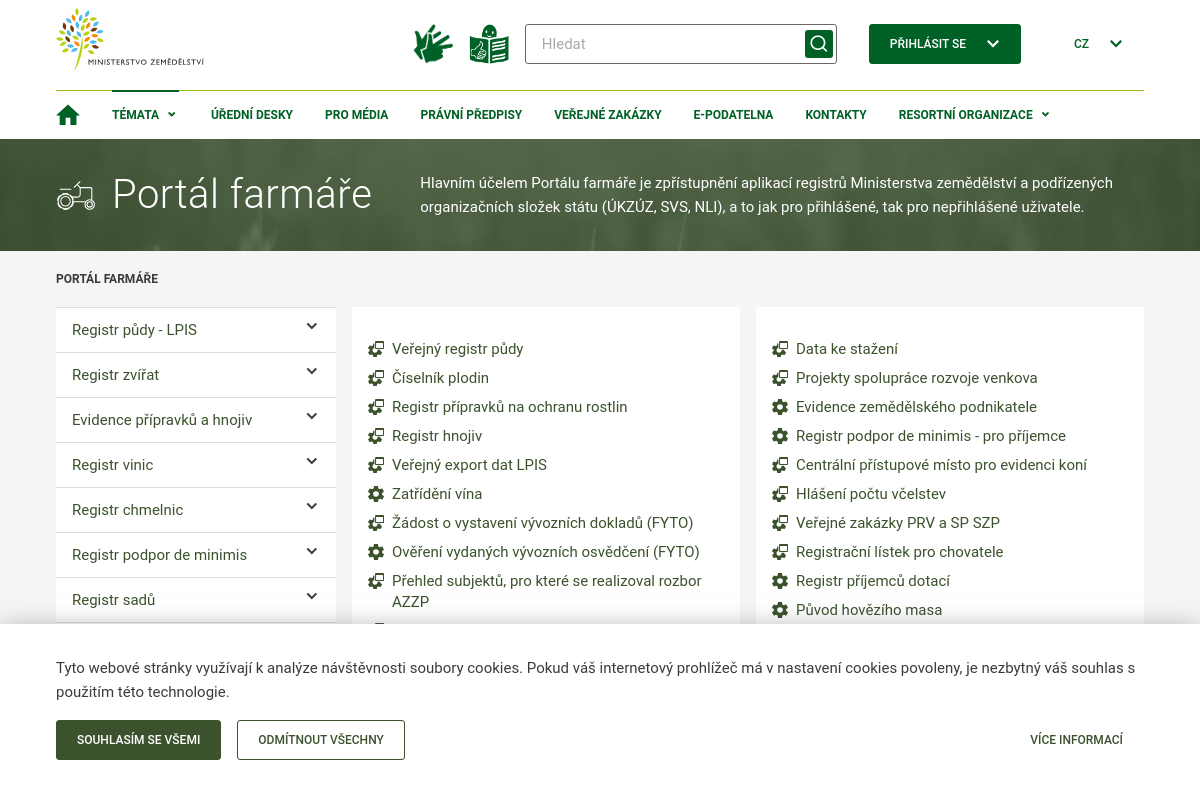
Task: Click the gear icon beside Původ hovězího masa
Action: [780, 610]
